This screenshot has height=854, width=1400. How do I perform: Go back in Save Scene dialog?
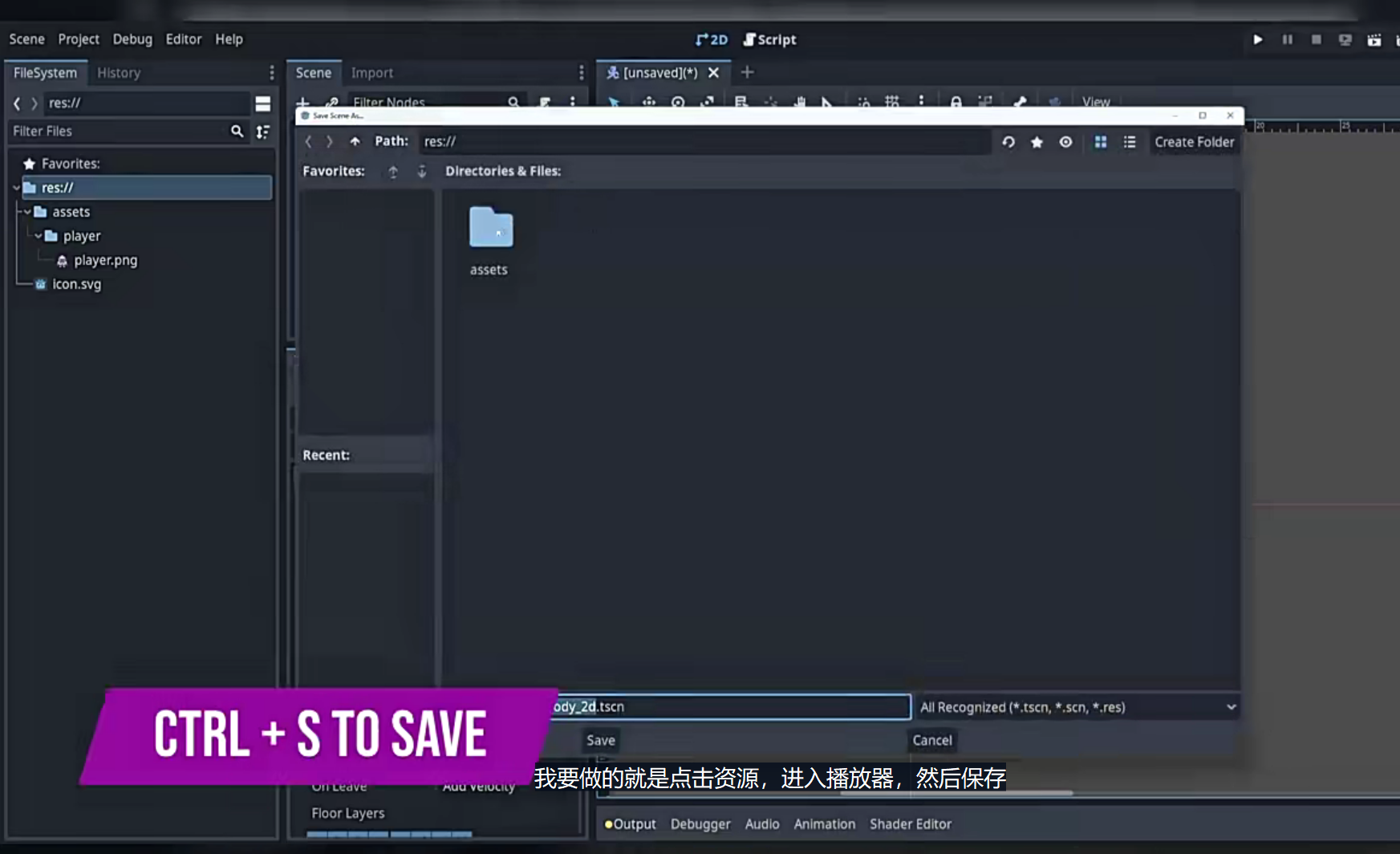pyautogui.click(x=308, y=141)
